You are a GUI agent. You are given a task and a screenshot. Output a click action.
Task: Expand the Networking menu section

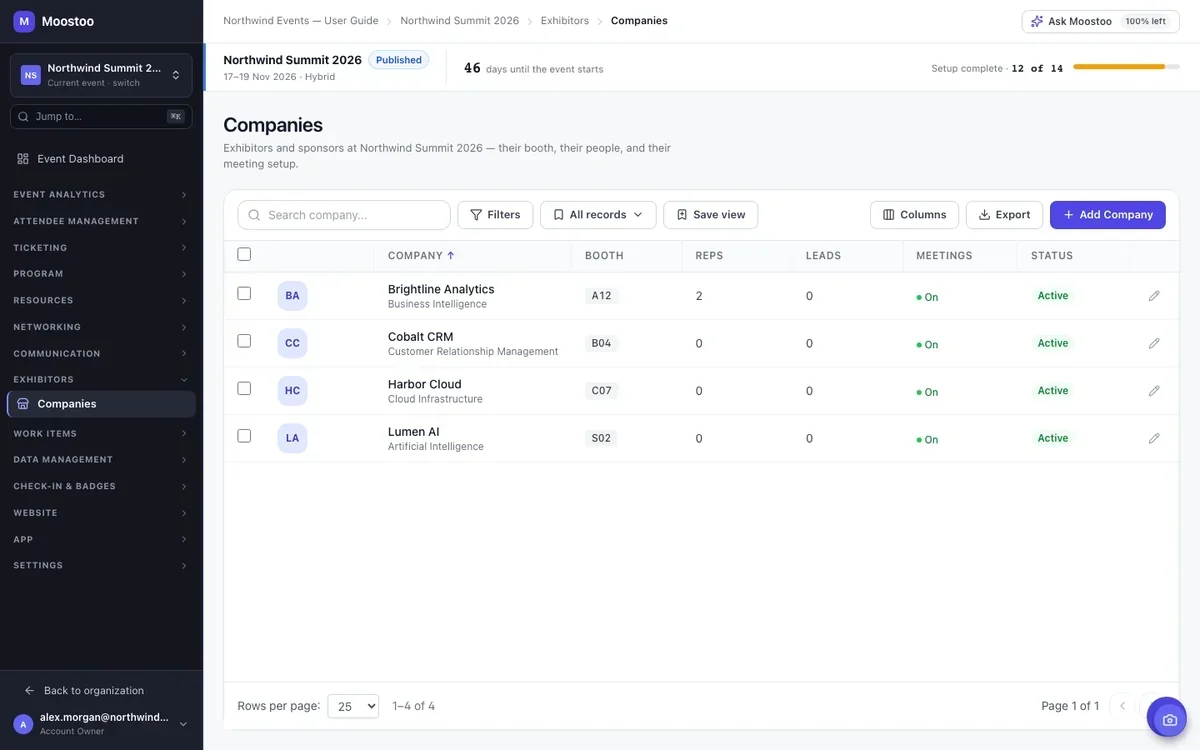click(101, 327)
